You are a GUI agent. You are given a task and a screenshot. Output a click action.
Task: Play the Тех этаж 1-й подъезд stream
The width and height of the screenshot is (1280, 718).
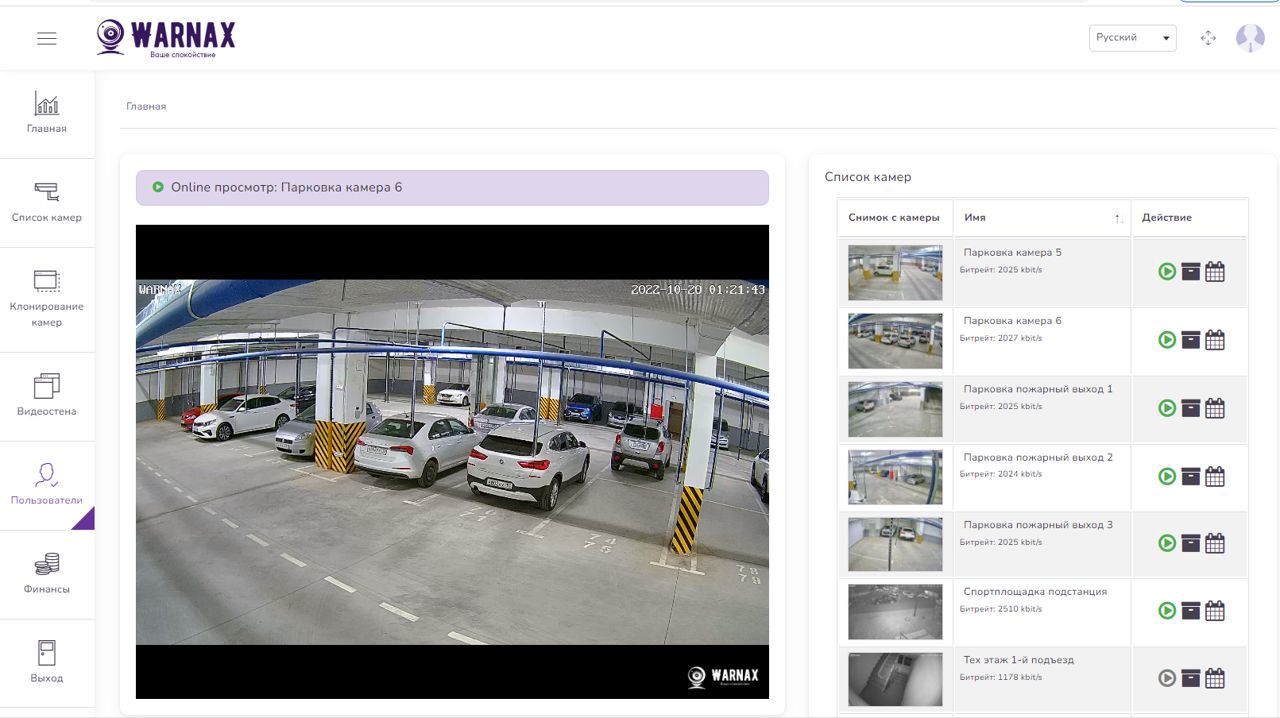click(1167, 679)
